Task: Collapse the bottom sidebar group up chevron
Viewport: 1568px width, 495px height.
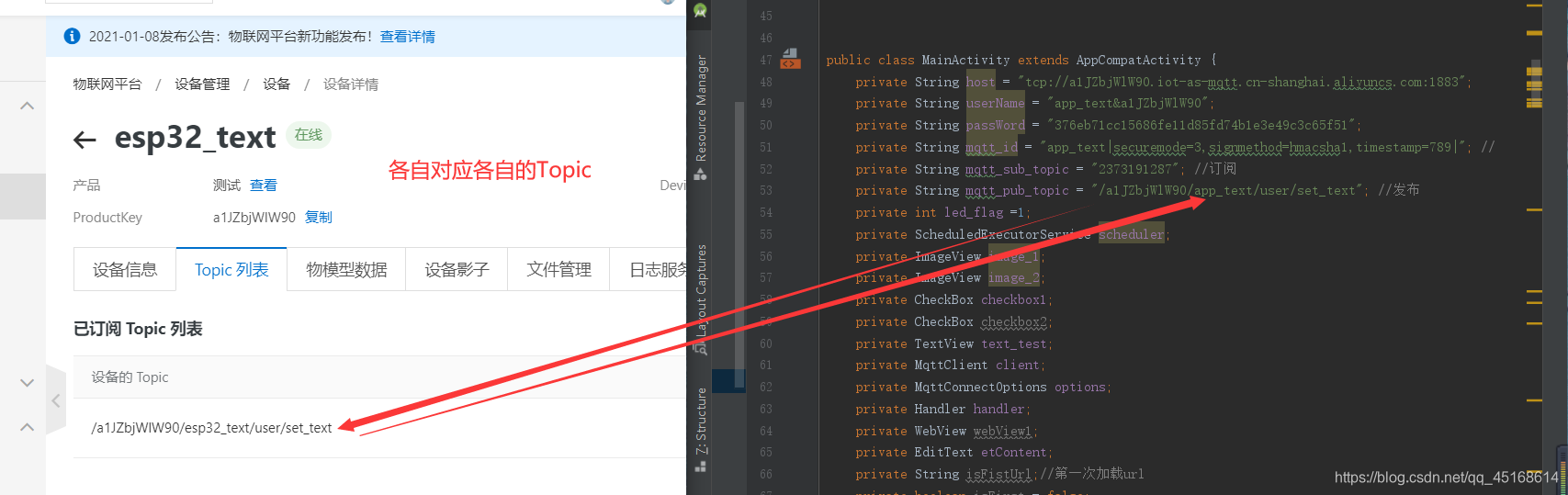Action: coord(28,427)
